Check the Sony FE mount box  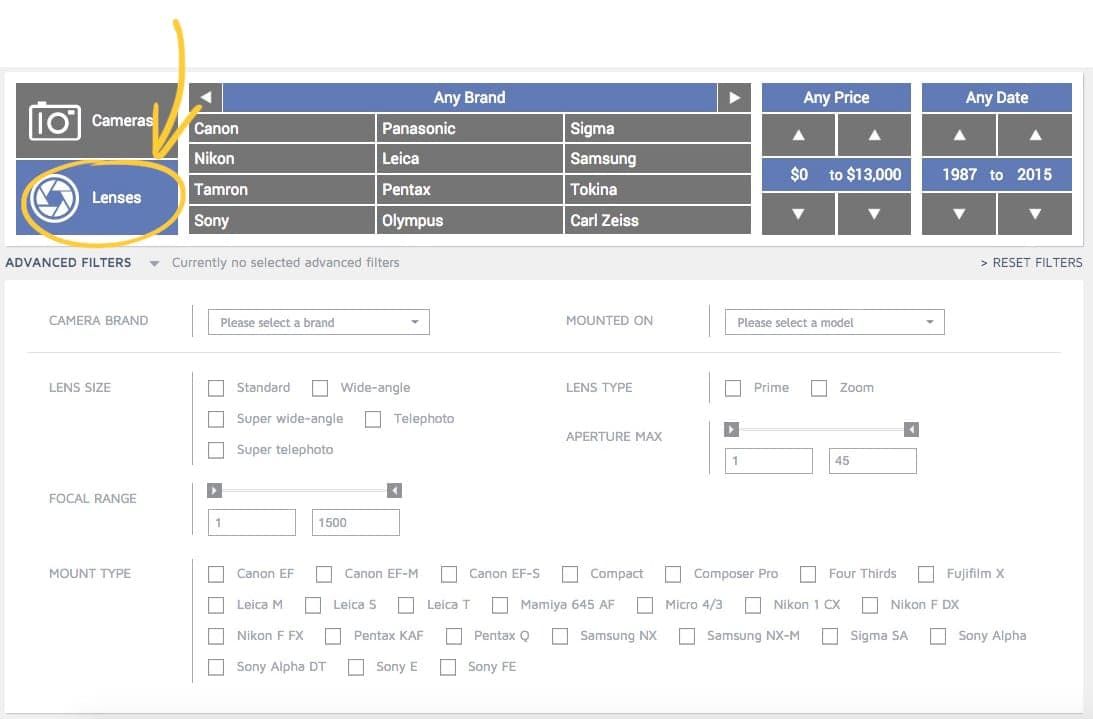point(448,667)
